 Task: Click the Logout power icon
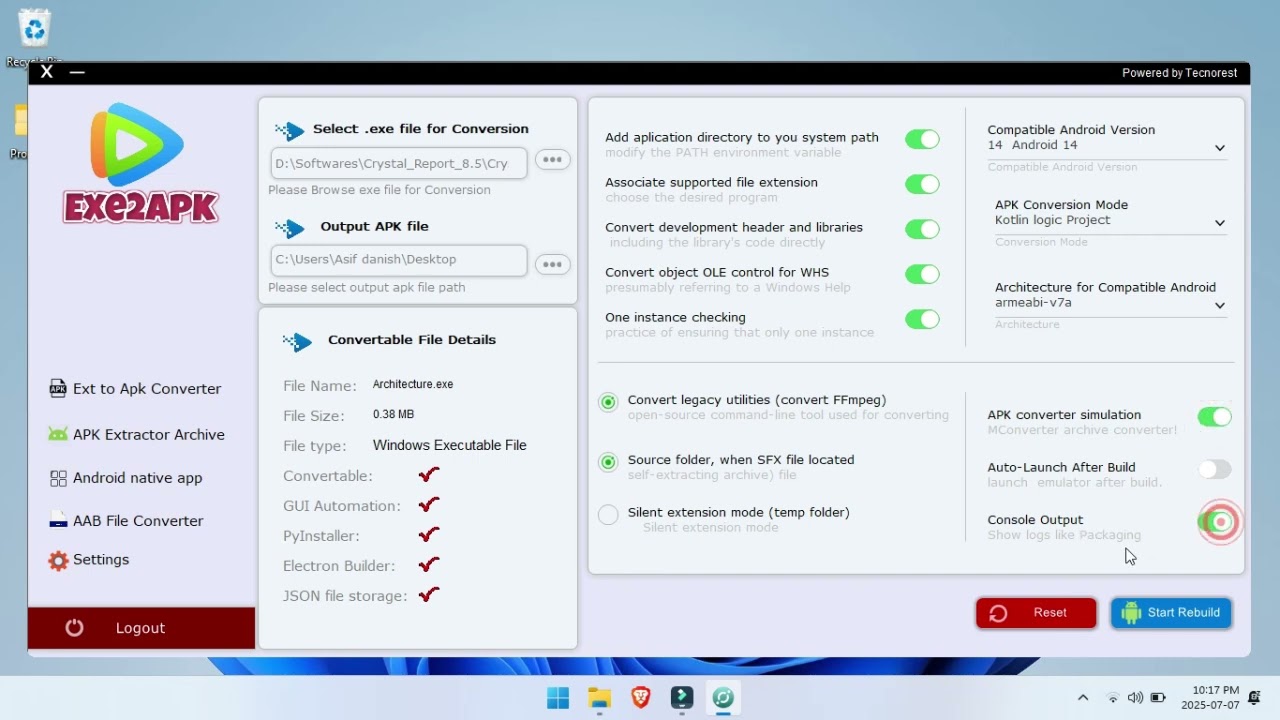pyautogui.click(x=74, y=627)
